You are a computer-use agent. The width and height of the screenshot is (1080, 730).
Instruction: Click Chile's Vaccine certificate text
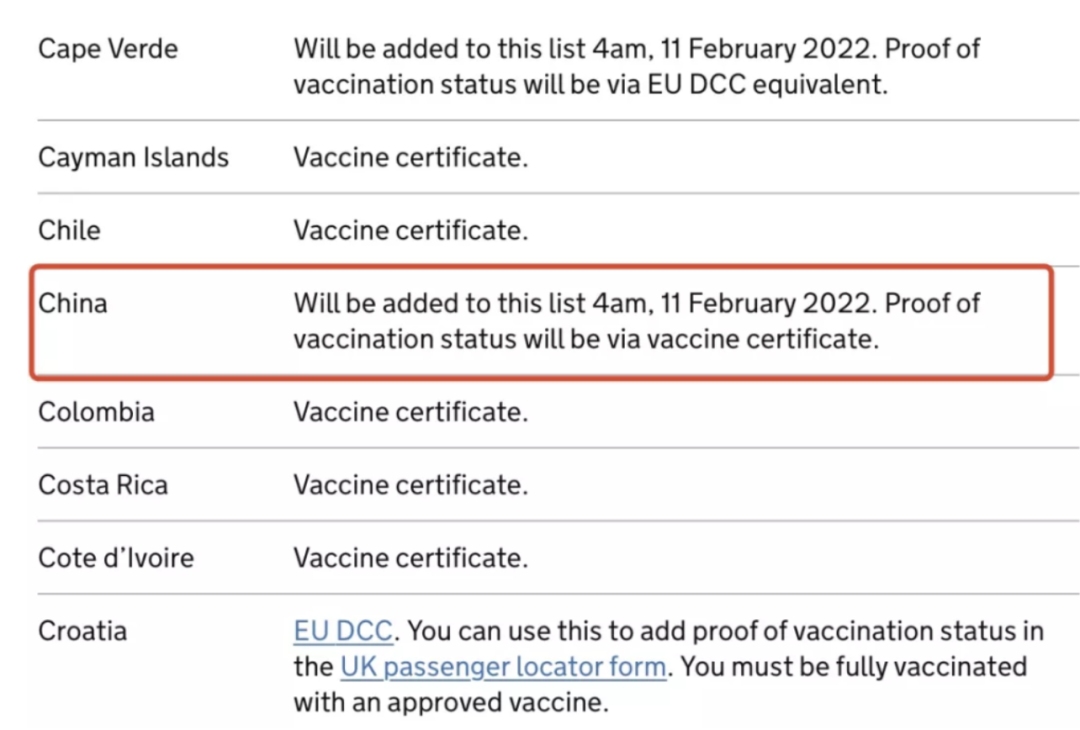click(x=411, y=230)
